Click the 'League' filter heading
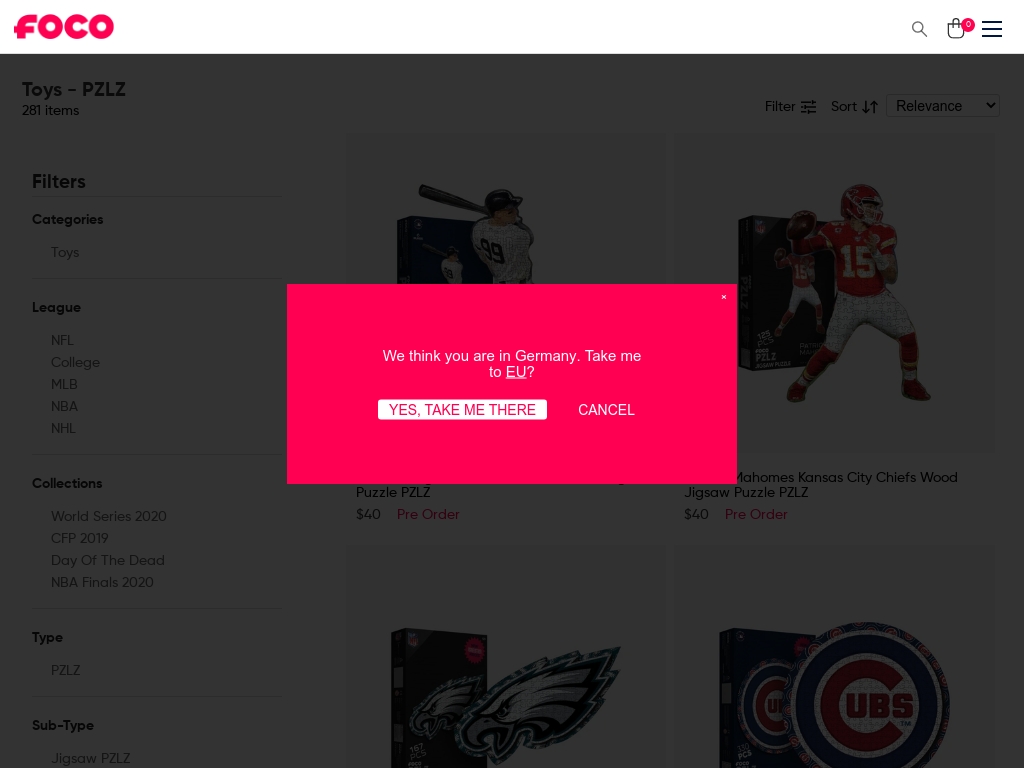 pos(56,307)
